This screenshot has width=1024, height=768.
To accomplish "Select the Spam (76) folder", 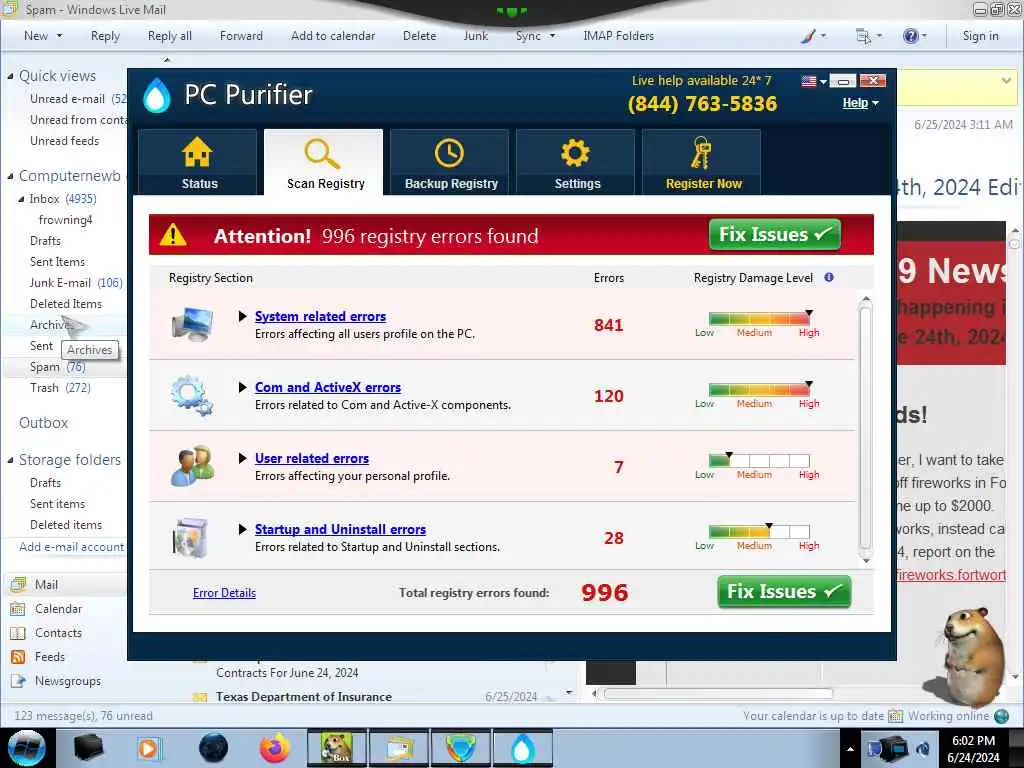I will point(57,367).
